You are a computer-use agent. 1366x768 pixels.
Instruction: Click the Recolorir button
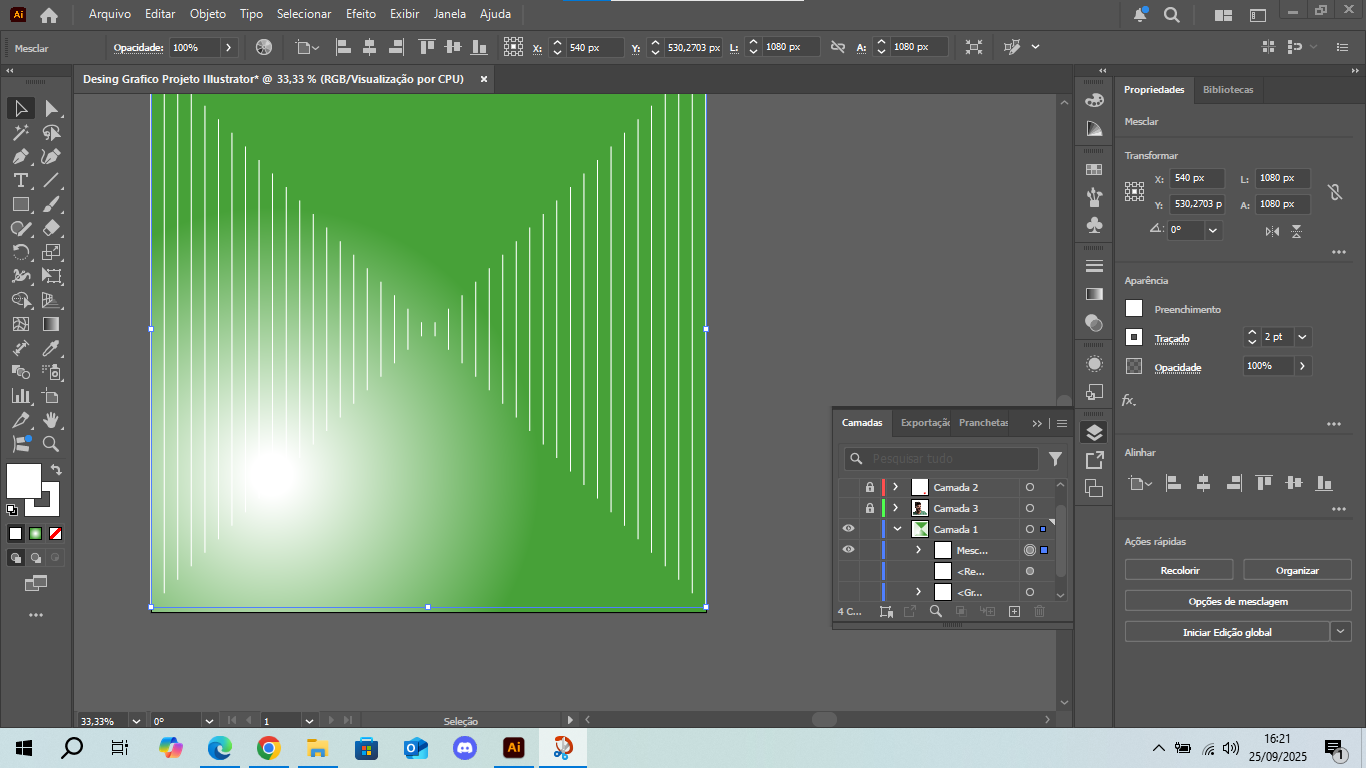1180,570
